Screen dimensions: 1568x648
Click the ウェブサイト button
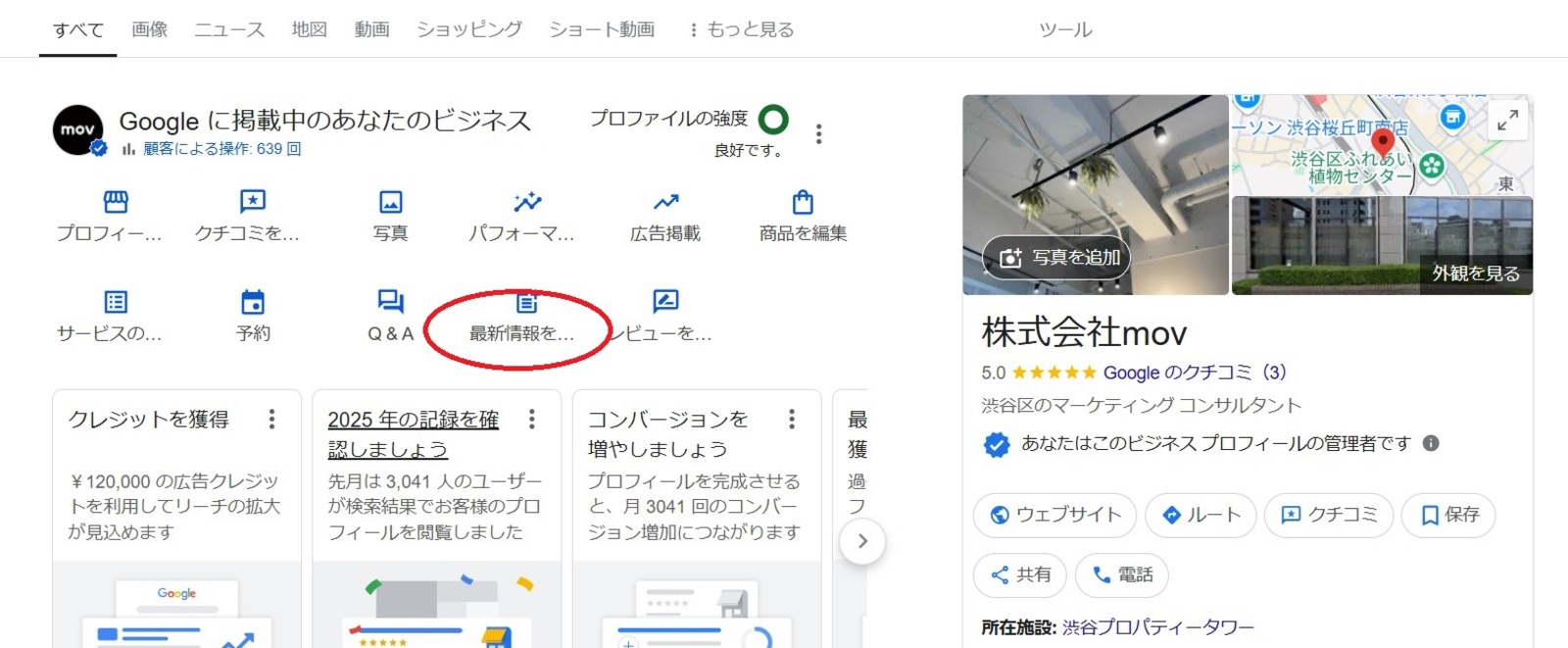(x=1054, y=515)
